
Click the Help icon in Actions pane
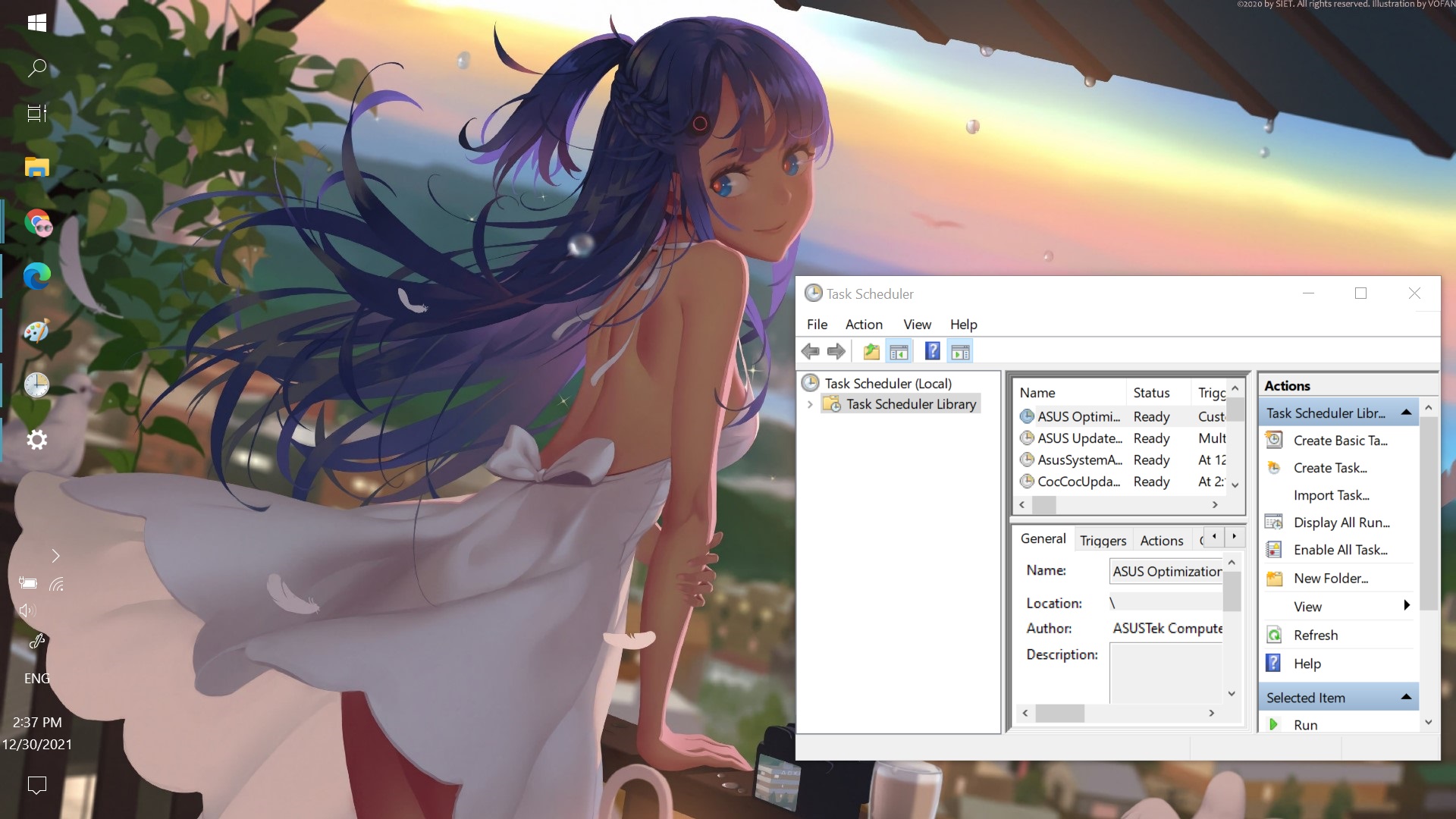(x=1274, y=664)
